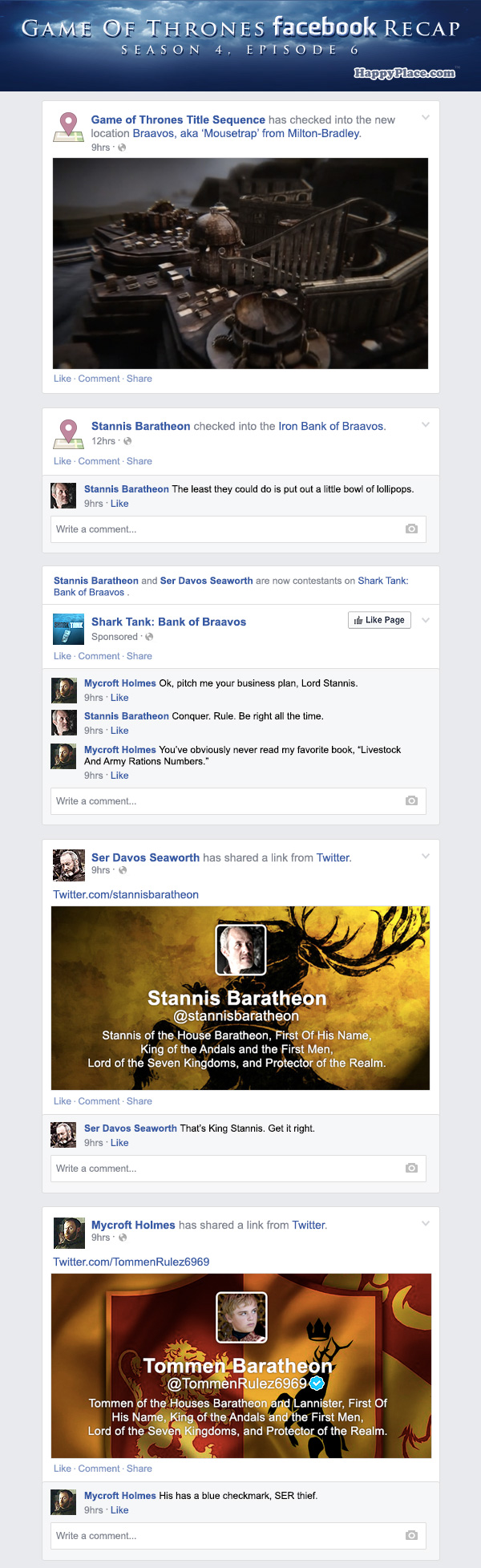Image resolution: width=481 pixels, height=1568 pixels.
Task: Open post options chevron on Ser Davos post
Action: click(x=426, y=857)
